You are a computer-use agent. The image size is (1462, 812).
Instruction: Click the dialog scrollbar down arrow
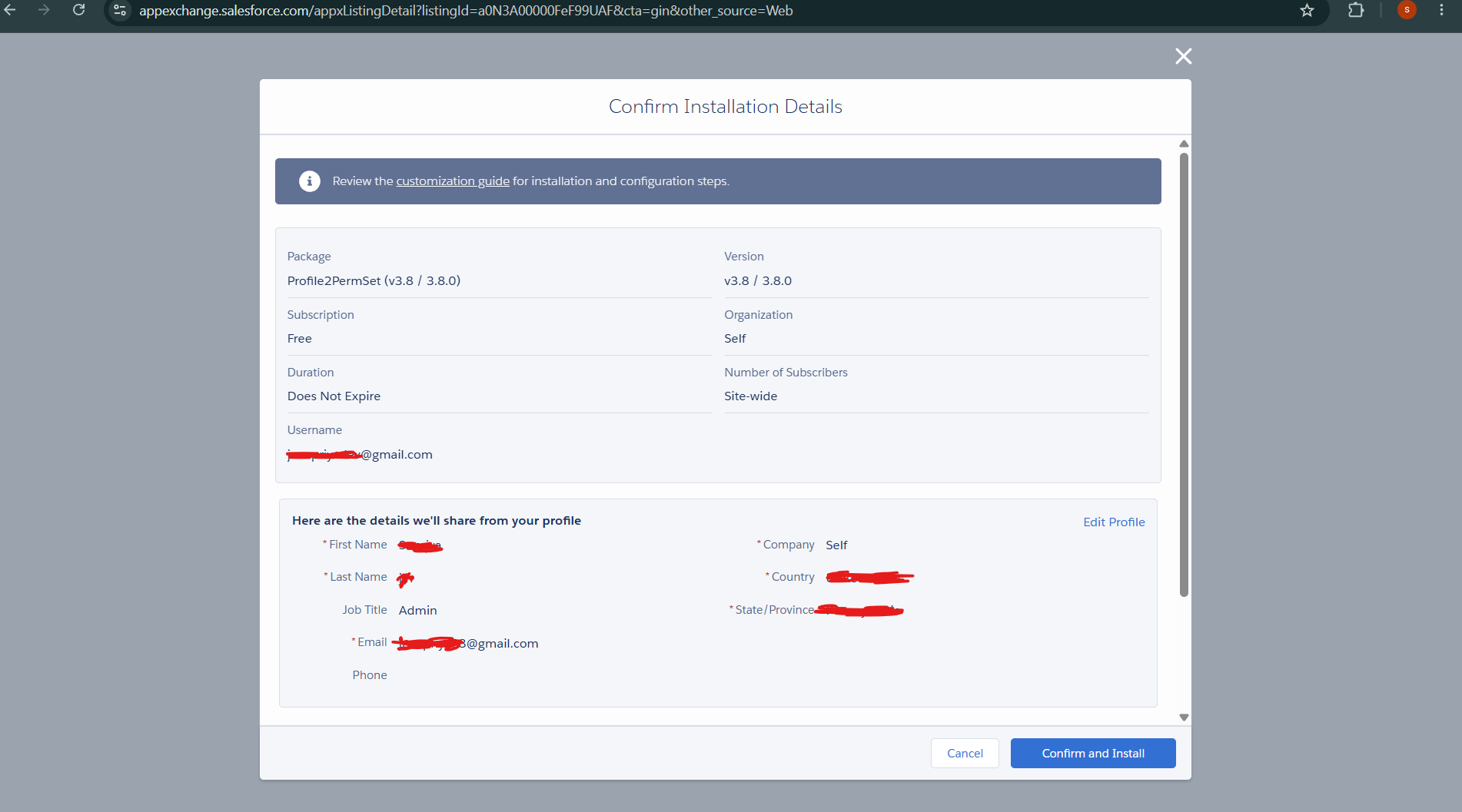point(1184,718)
